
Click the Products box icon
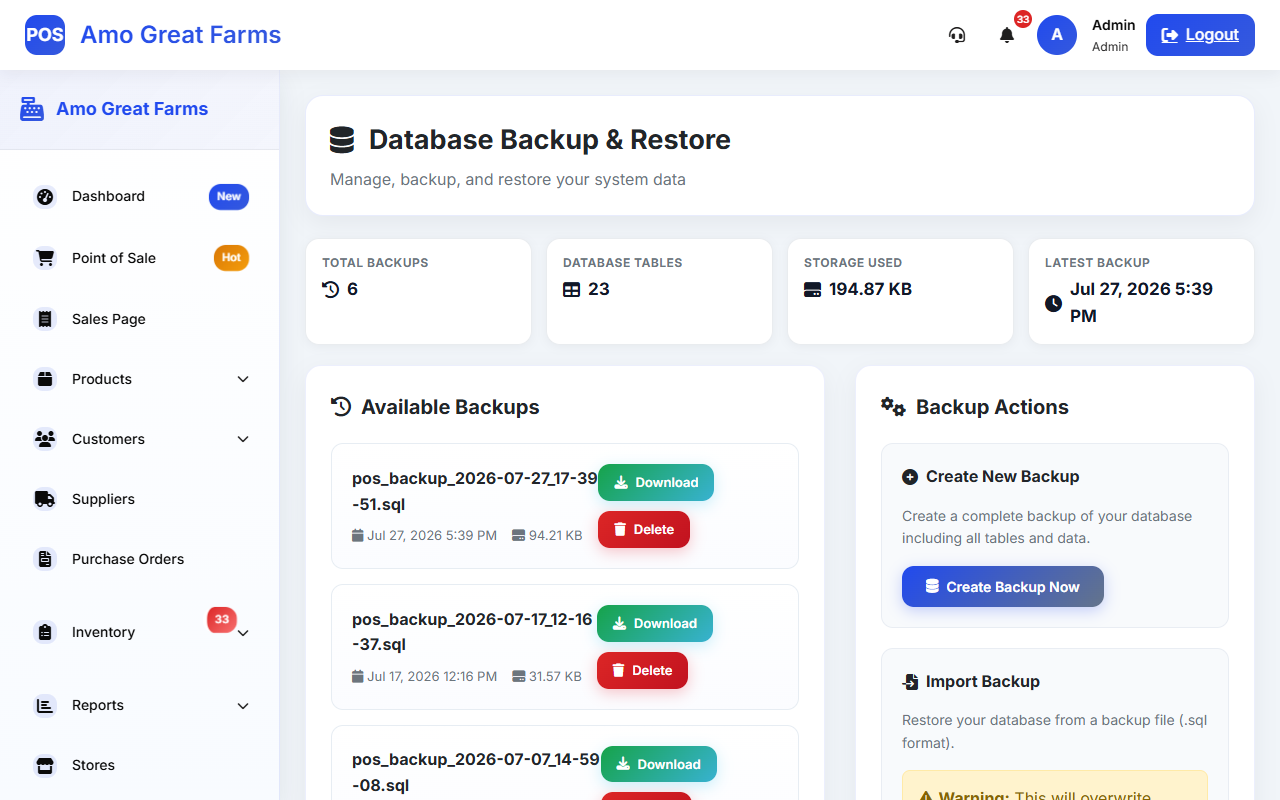45,379
